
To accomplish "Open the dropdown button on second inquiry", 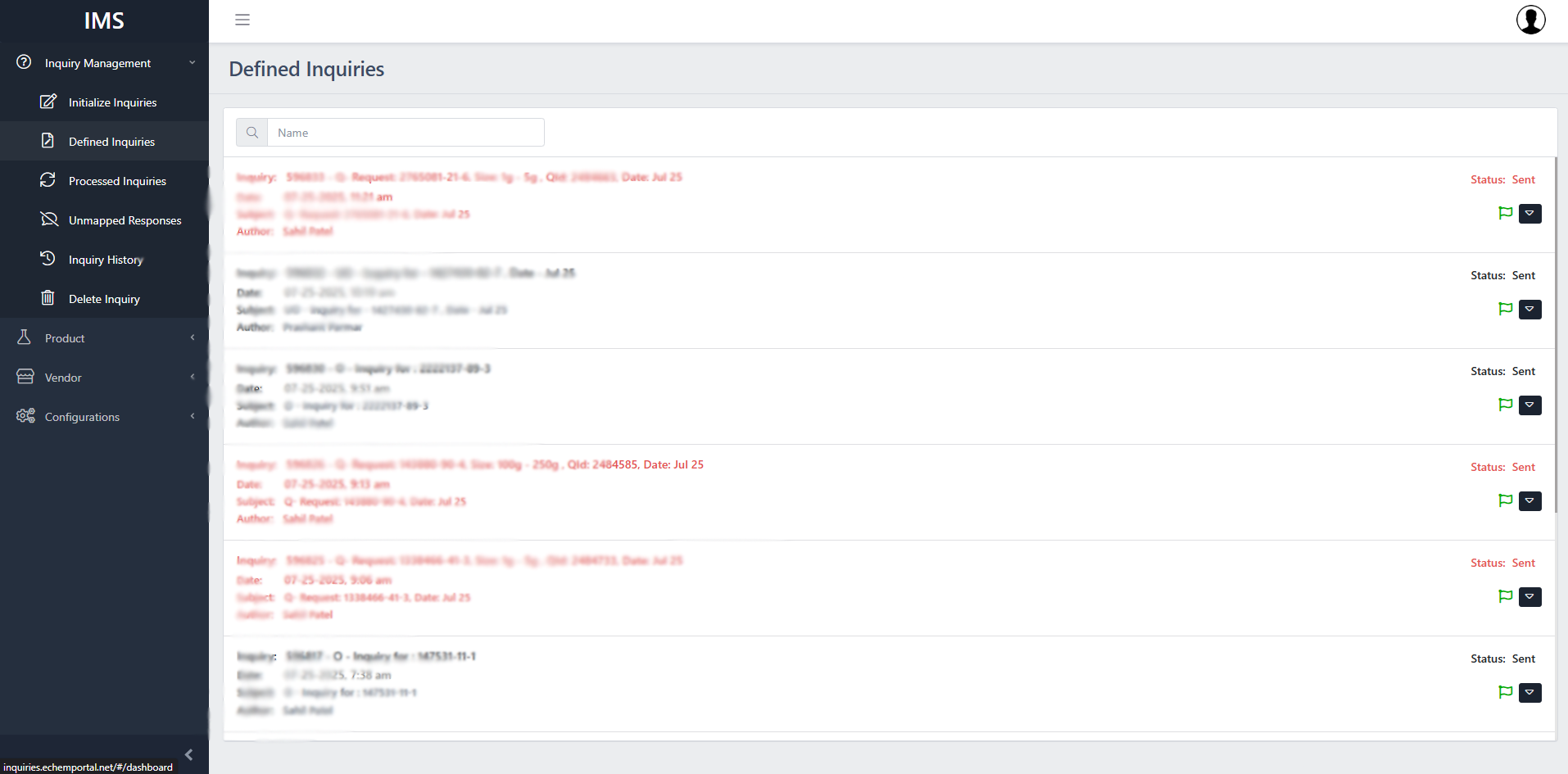I will pos(1529,310).
